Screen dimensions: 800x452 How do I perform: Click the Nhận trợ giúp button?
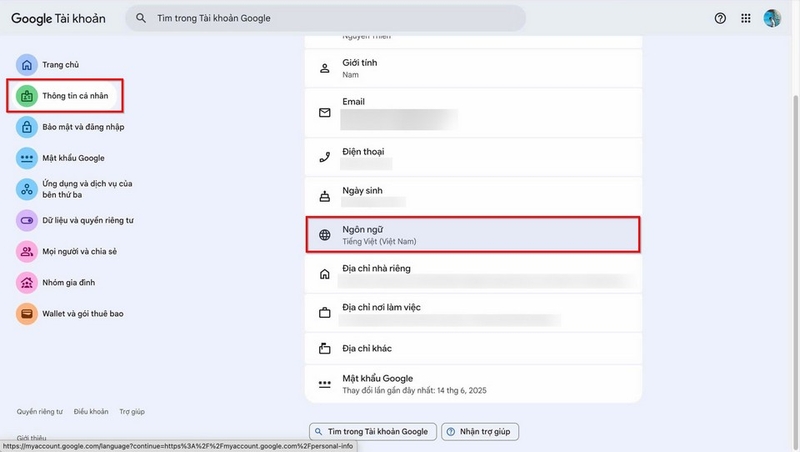[x=480, y=432]
